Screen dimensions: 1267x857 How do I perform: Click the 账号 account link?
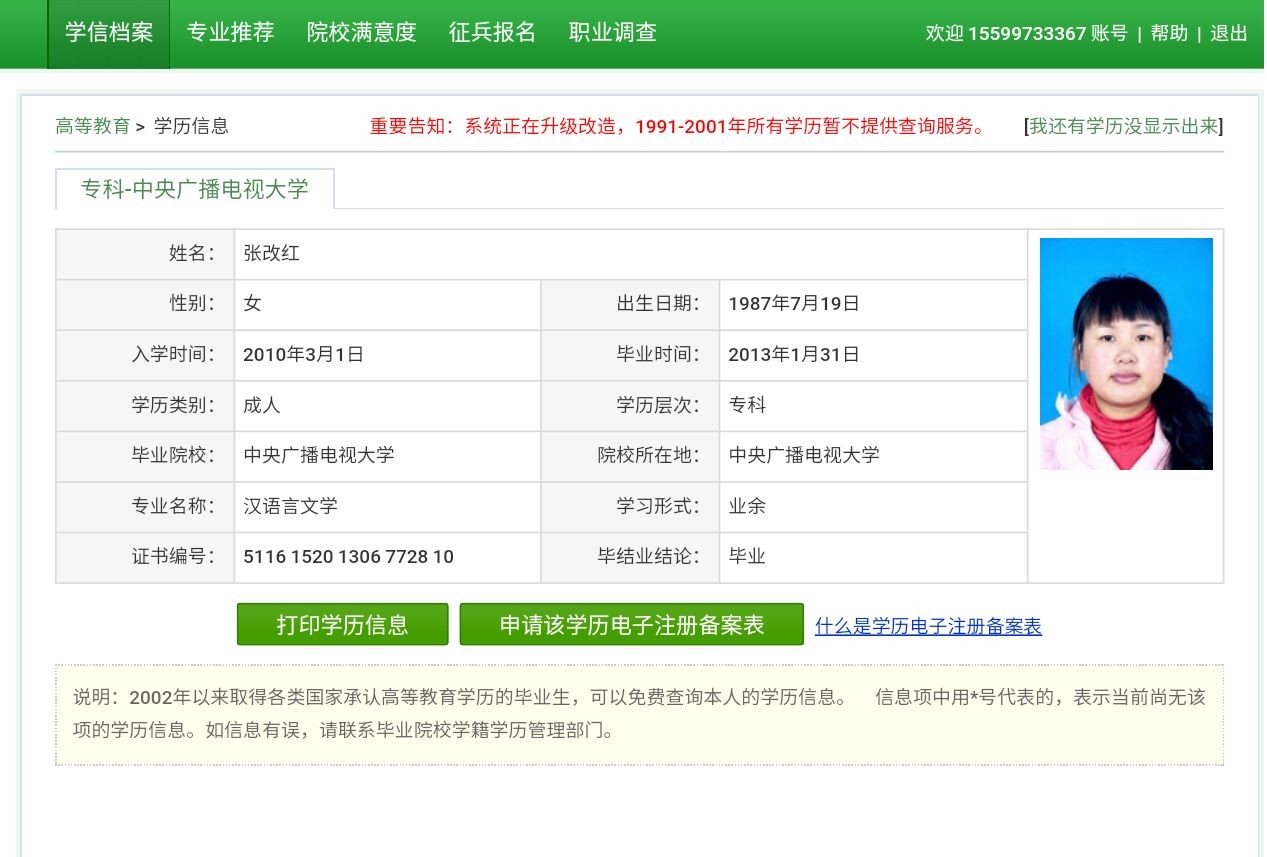pos(1109,33)
